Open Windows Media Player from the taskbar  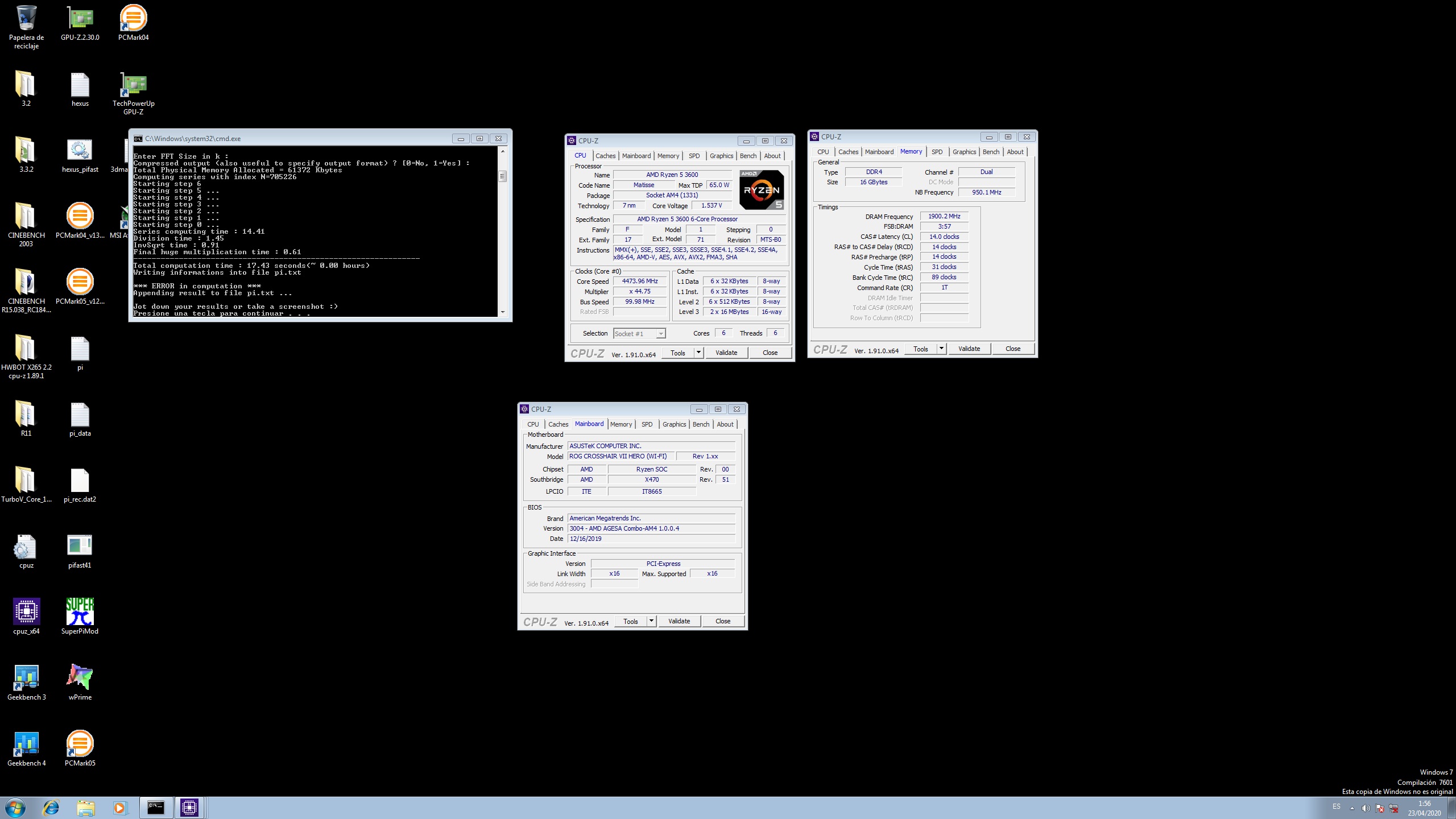pyautogui.click(x=119, y=808)
